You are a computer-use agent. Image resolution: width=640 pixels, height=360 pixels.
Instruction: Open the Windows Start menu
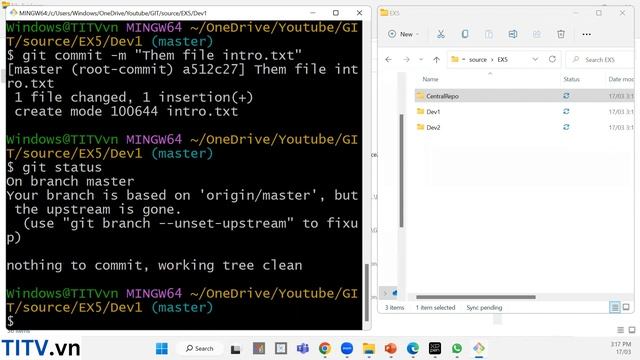click(x=162, y=349)
